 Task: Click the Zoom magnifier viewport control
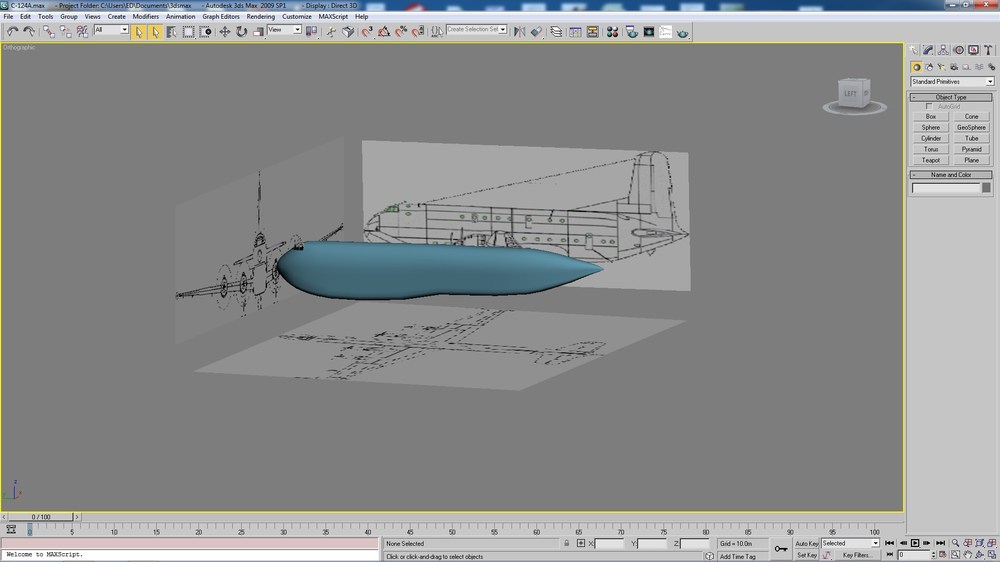pos(955,544)
